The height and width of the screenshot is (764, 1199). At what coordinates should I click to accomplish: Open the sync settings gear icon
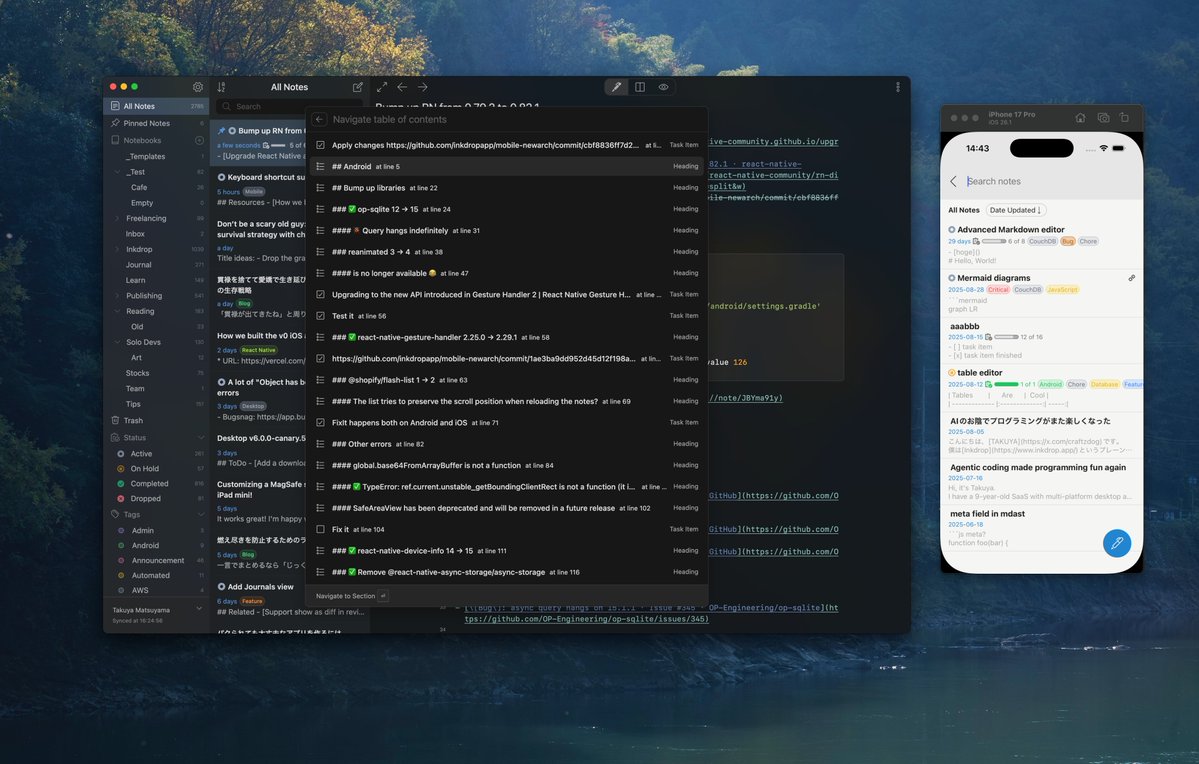pos(197,87)
